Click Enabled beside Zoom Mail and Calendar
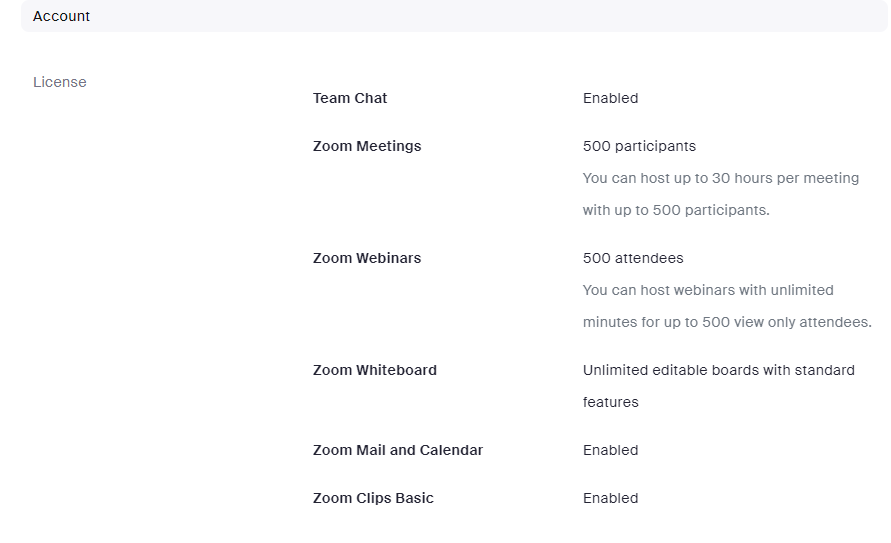 pos(610,450)
